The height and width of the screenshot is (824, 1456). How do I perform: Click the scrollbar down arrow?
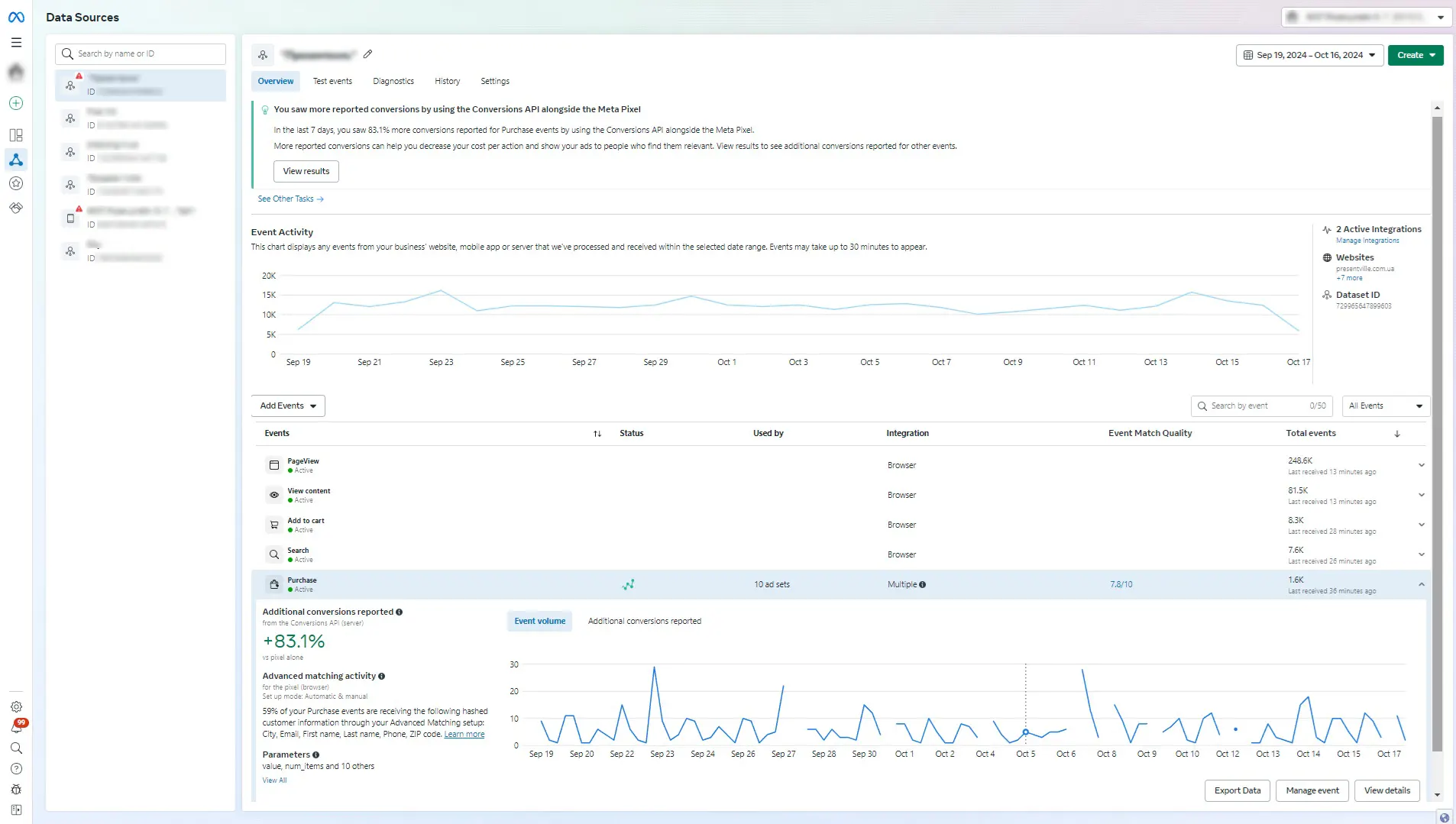(x=1437, y=795)
